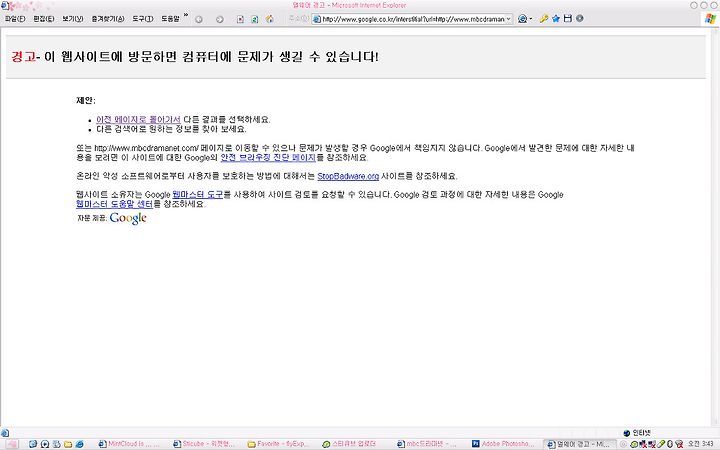720x450 pixels.
Task: Click the media player quick launch icon
Action: 45,444
